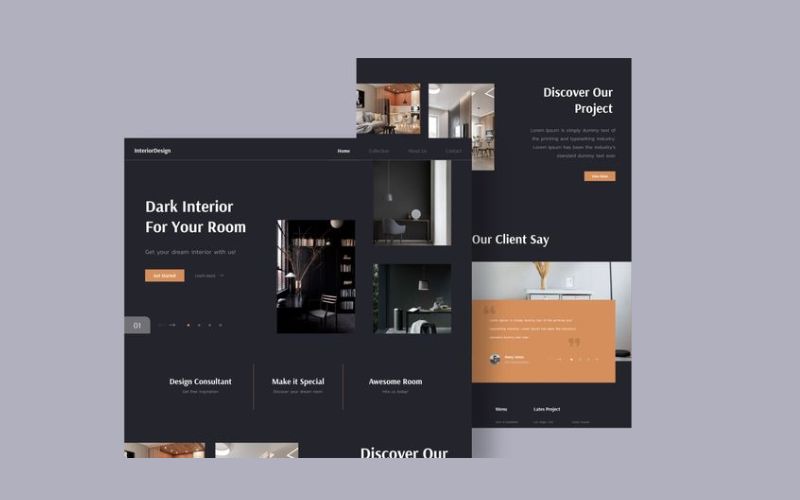This screenshot has height=500, width=800.
Task: Click the testimonial author avatar
Action: (495, 359)
